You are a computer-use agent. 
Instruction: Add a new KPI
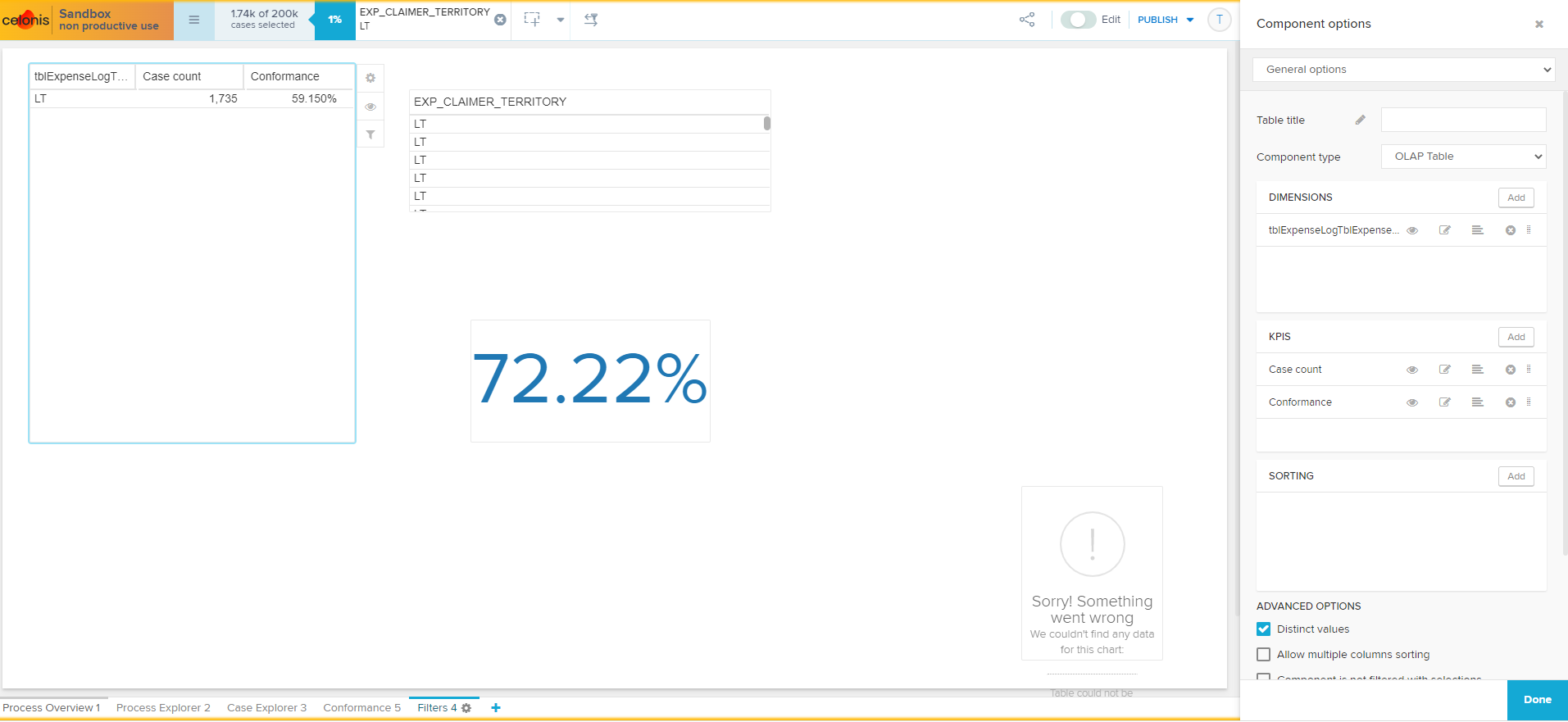tap(1516, 337)
